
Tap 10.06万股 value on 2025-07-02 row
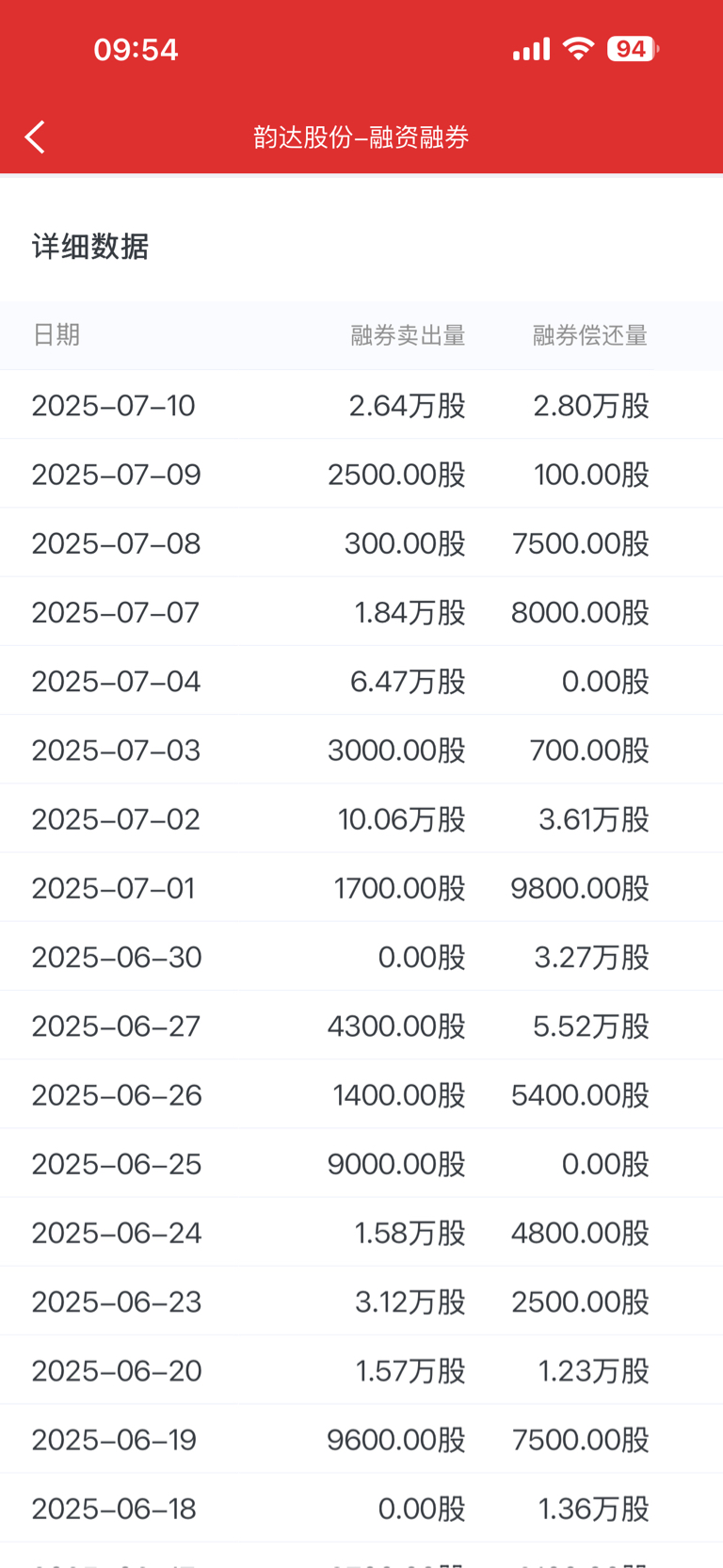click(402, 819)
